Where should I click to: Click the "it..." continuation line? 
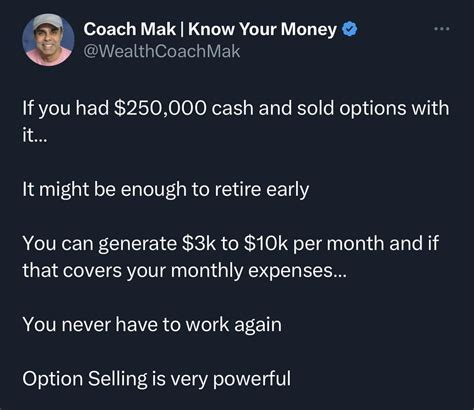[35, 136]
